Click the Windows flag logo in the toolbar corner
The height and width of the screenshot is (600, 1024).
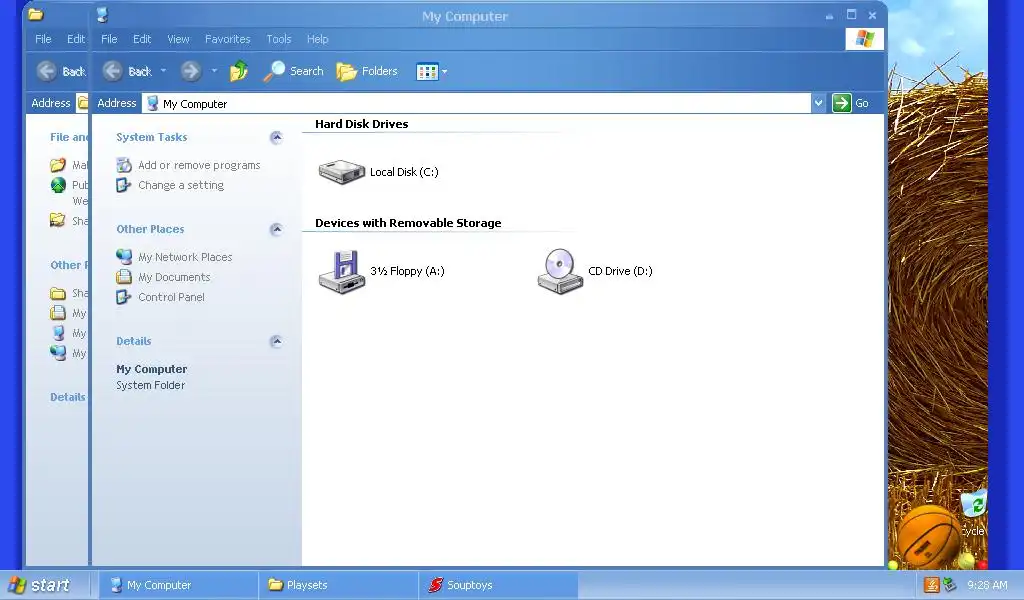(865, 39)
